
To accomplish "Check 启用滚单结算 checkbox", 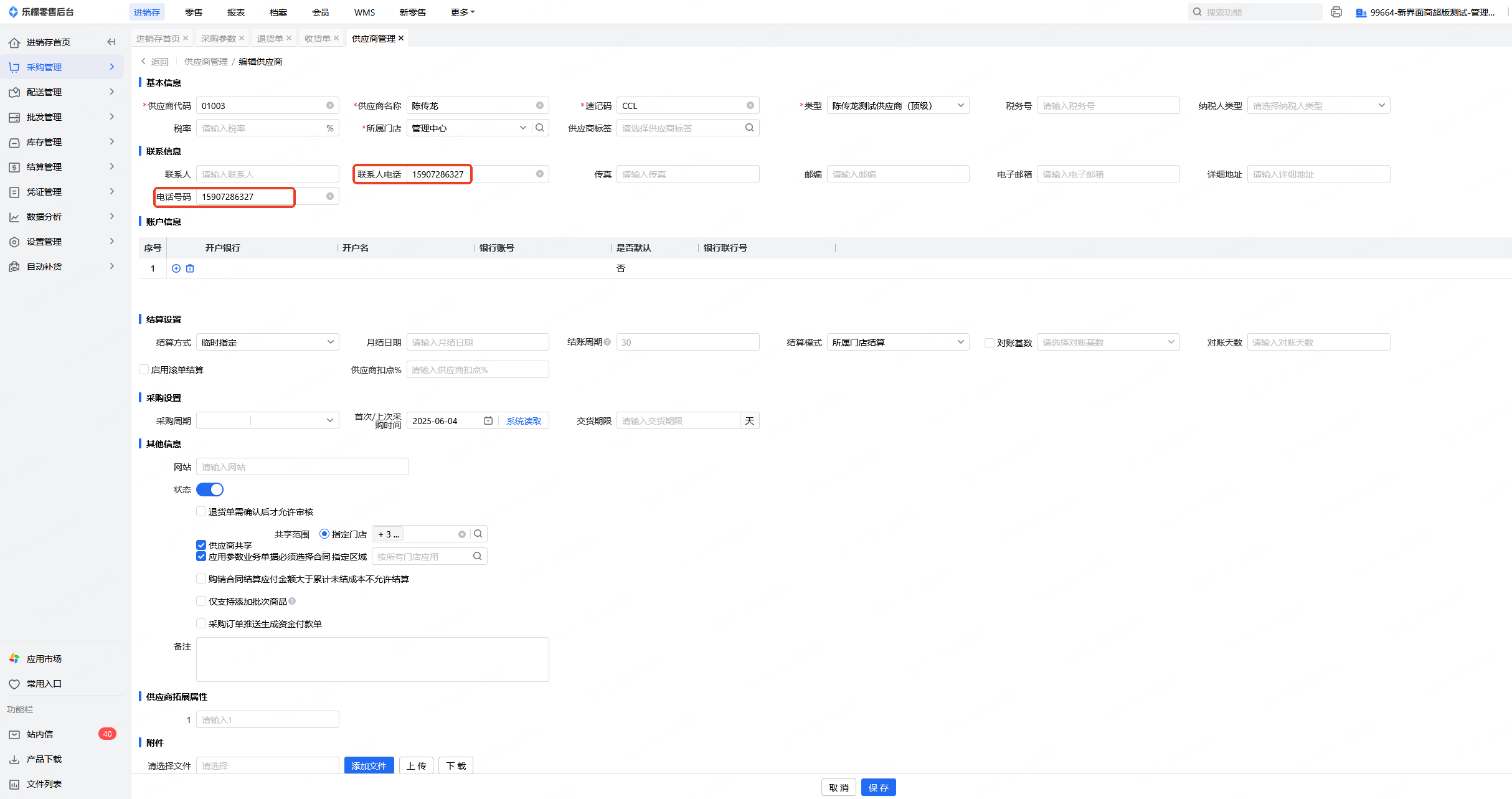I will click(144, 369).
